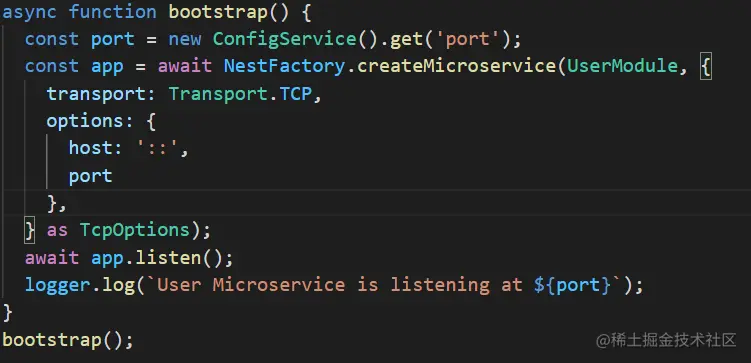Click the highlighted opening brace after UserModule

coord(705,67)
